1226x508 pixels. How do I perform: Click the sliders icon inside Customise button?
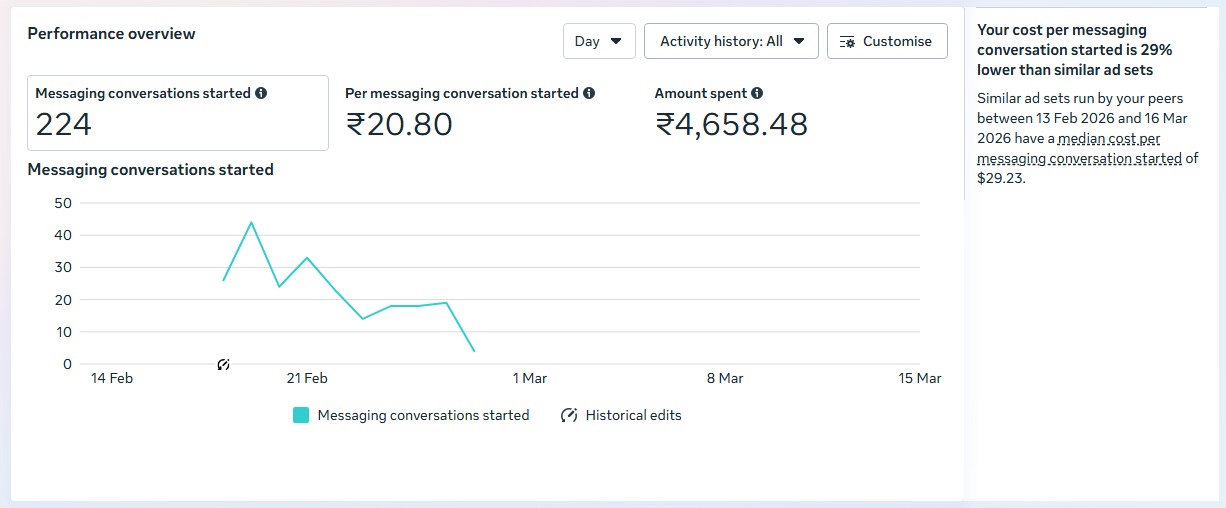click(x=848, y=42)
